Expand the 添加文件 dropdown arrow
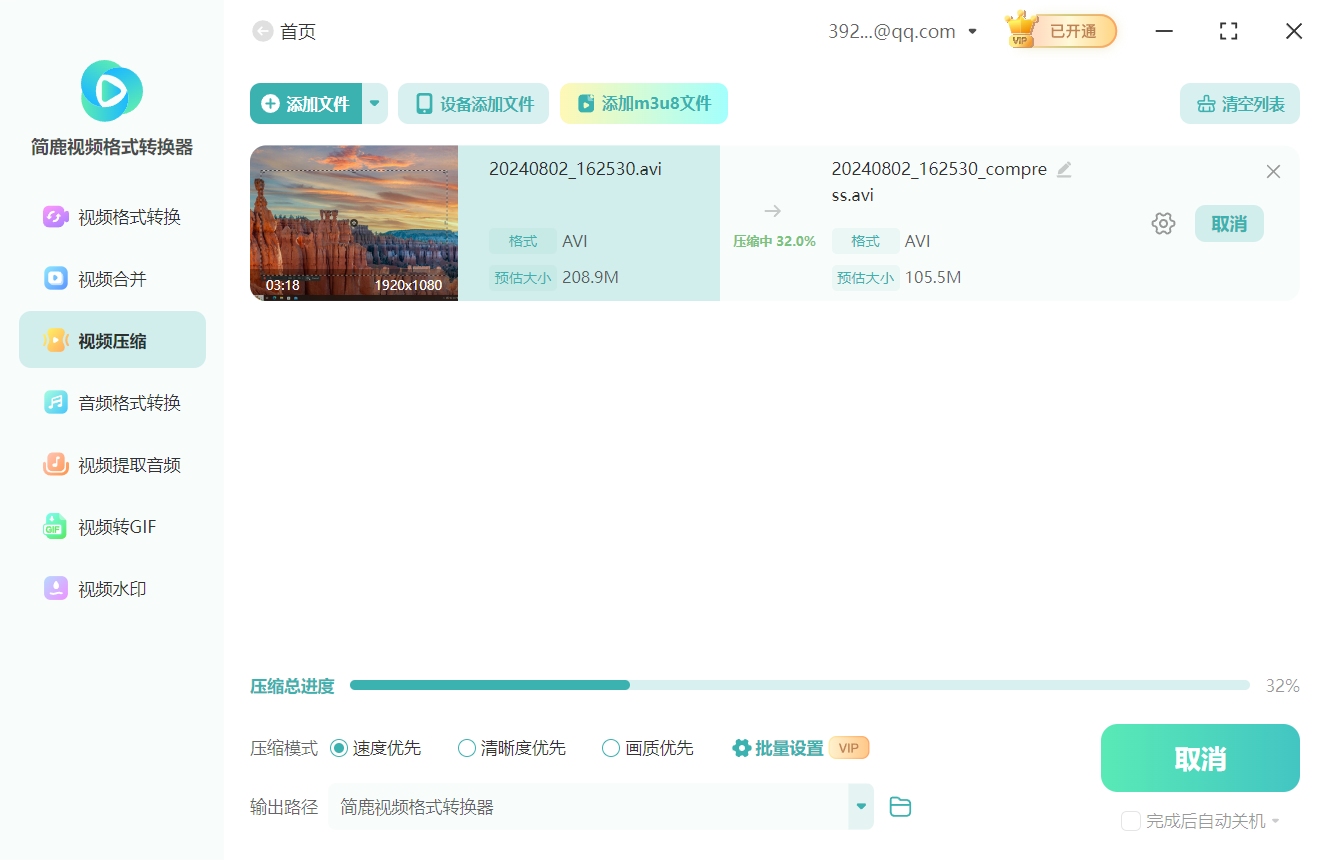The height and width of the screenshot is (860, 1326). [375, 103]
